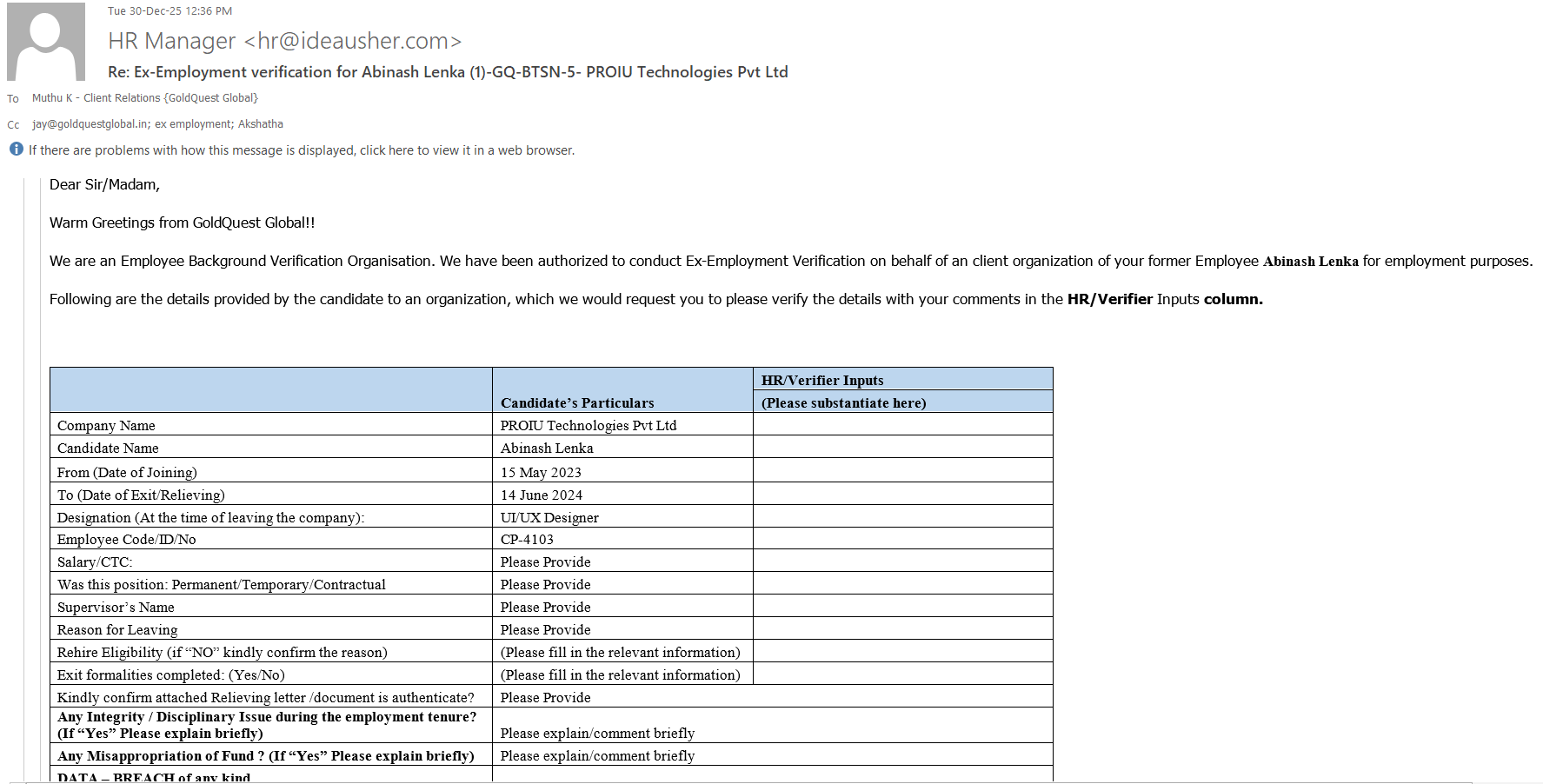Click the fill-in note in the Rehire Eligibility row
Screen dimensions: 1543x784
(621, 653)
